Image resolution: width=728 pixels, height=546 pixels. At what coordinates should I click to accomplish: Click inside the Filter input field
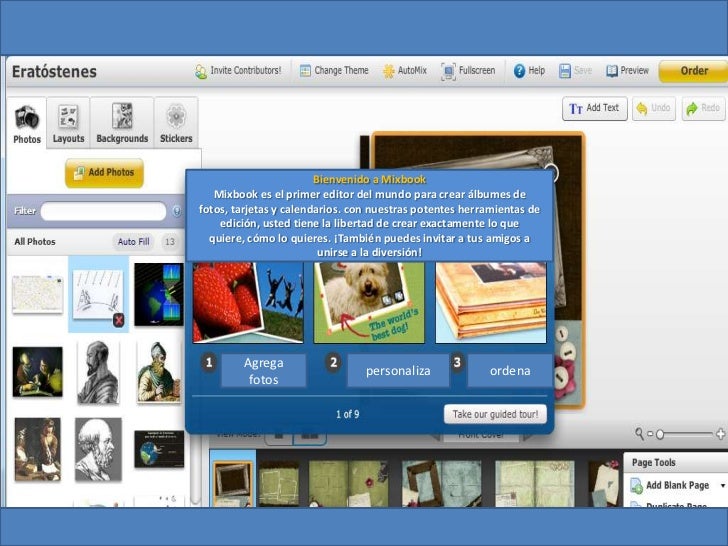tap(104, 211)
